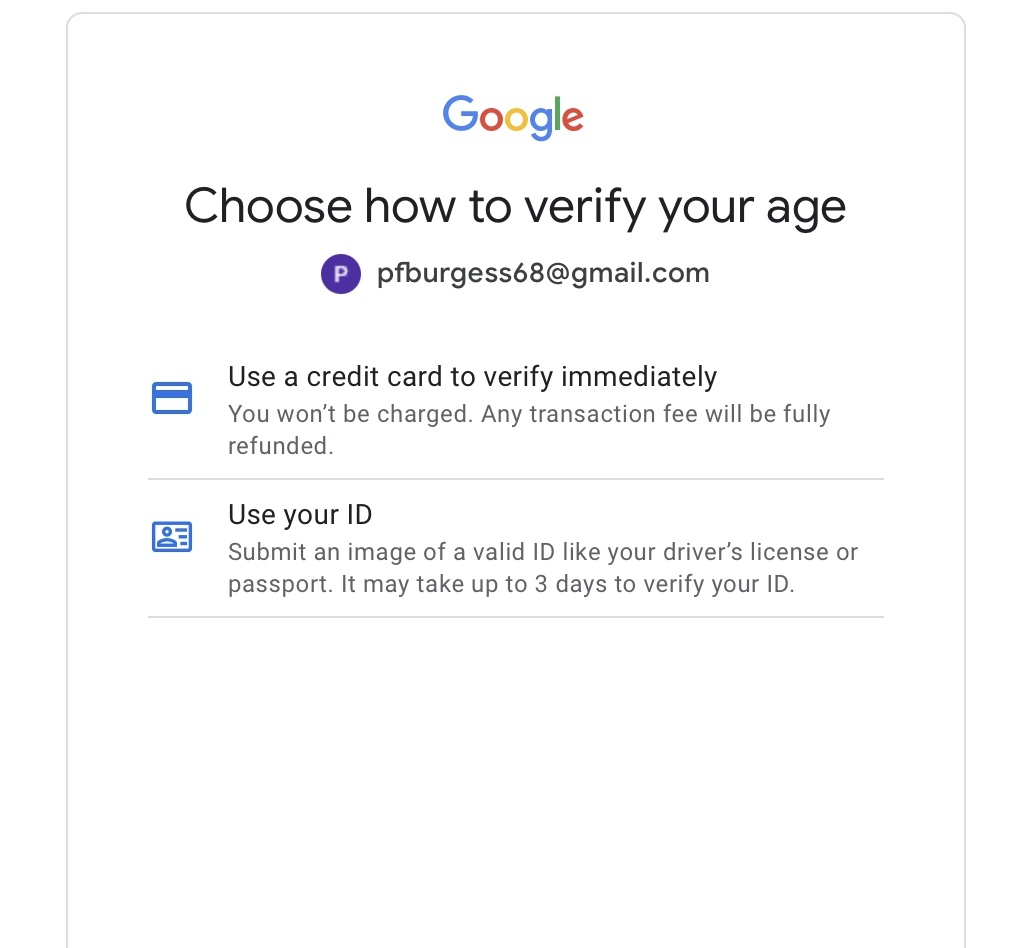Click 'gmail.com' portion of the email
The height and width of the screenshot is (948, 1026).
click(641, 273)
